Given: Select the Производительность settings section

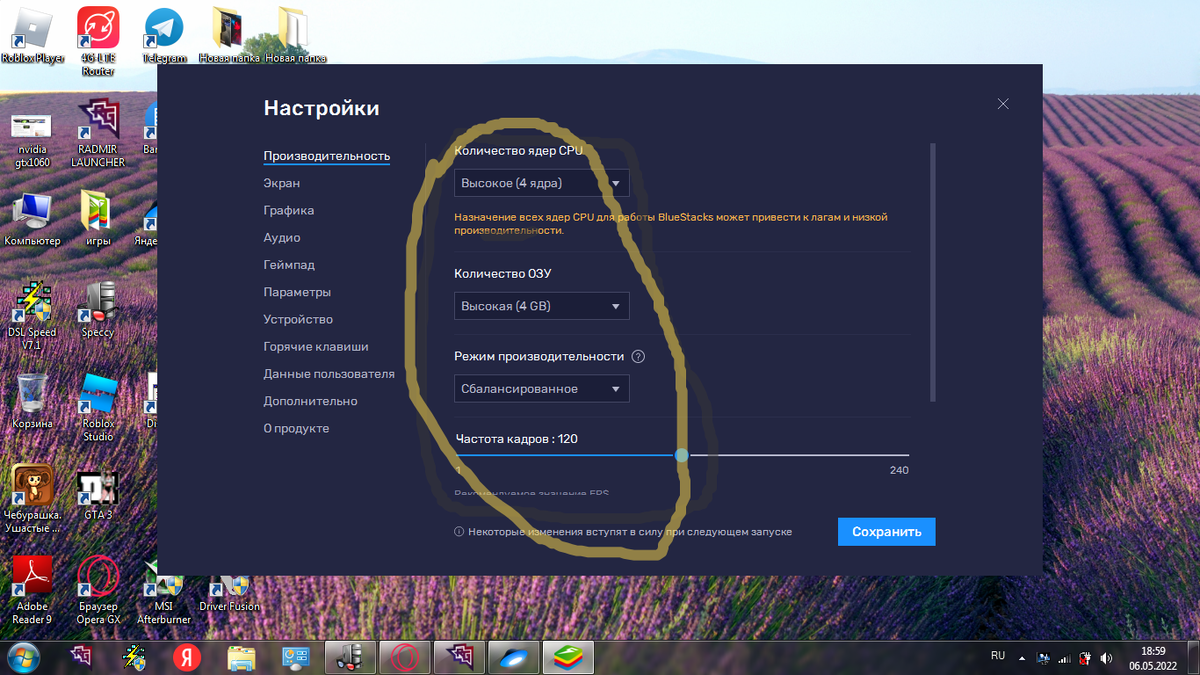Looking at the screenshot, I should click(x=327, y=156).
